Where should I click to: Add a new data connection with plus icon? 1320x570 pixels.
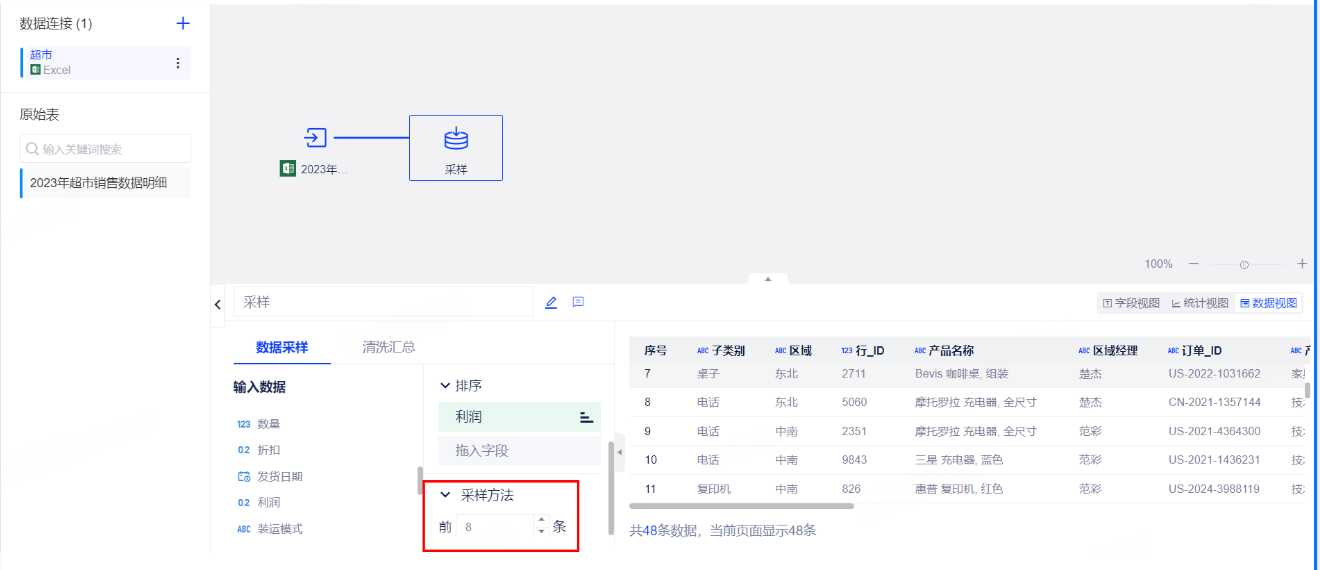pos(182,23)
